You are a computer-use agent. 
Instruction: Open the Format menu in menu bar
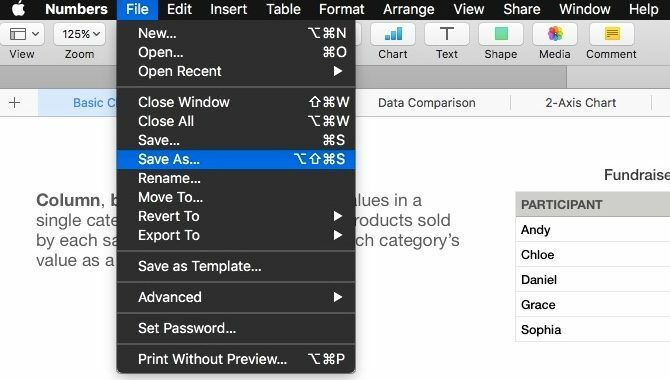[x=341, y=9]
